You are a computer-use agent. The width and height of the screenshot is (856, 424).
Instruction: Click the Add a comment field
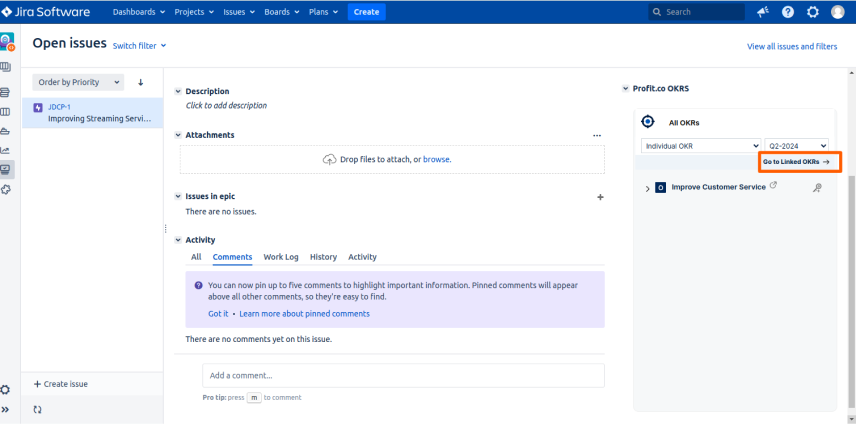403,375
